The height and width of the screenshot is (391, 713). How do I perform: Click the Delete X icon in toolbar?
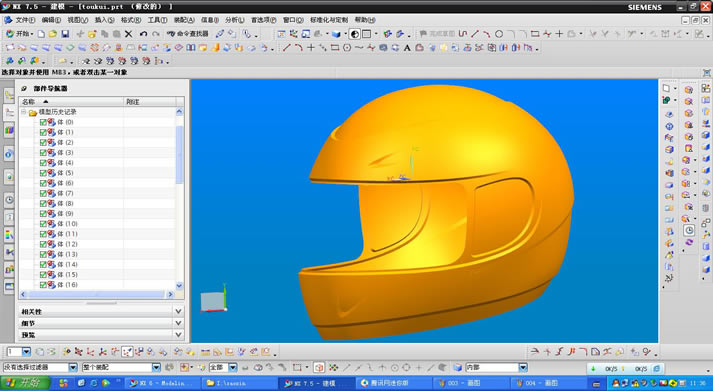click(129, 34)
